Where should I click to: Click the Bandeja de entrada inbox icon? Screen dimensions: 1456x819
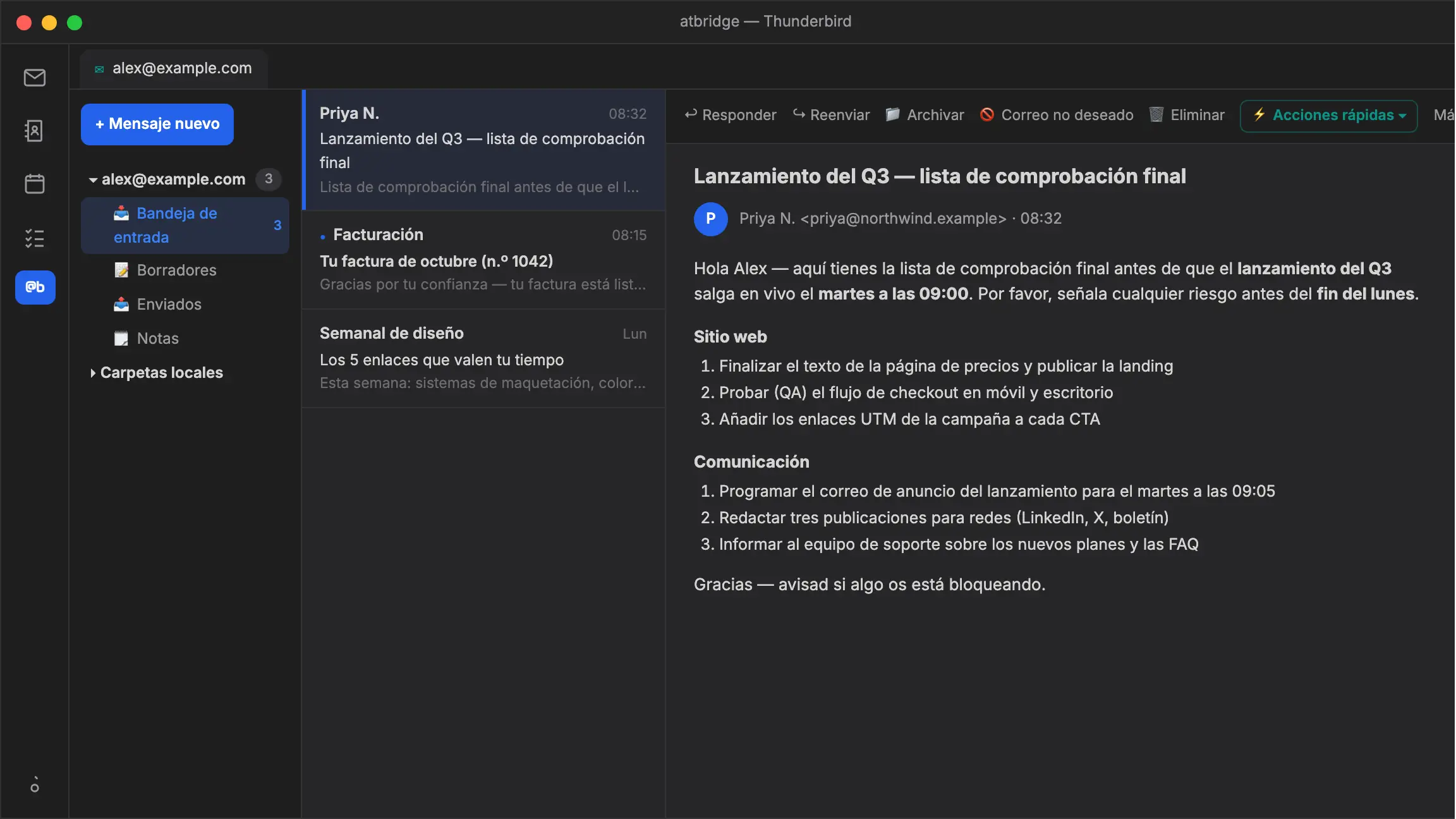(x=121, y=214)
